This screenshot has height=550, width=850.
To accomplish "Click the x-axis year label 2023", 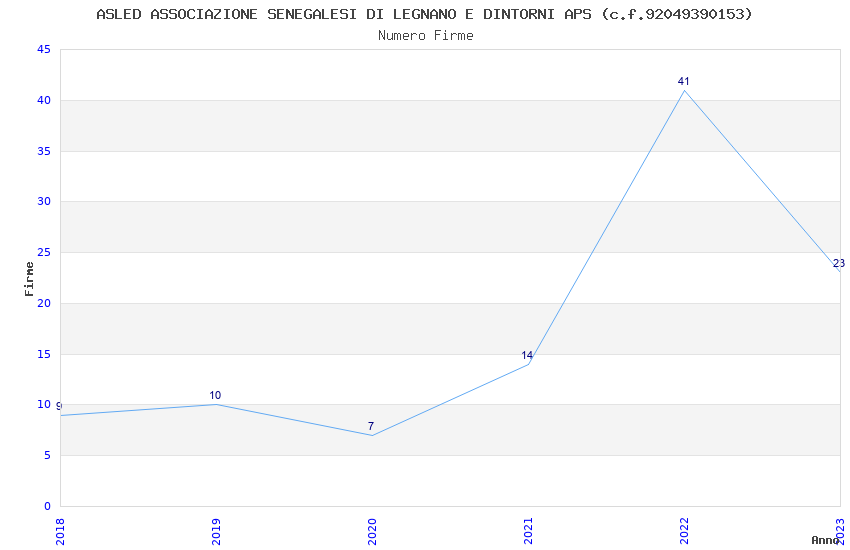I will [840, 531].
